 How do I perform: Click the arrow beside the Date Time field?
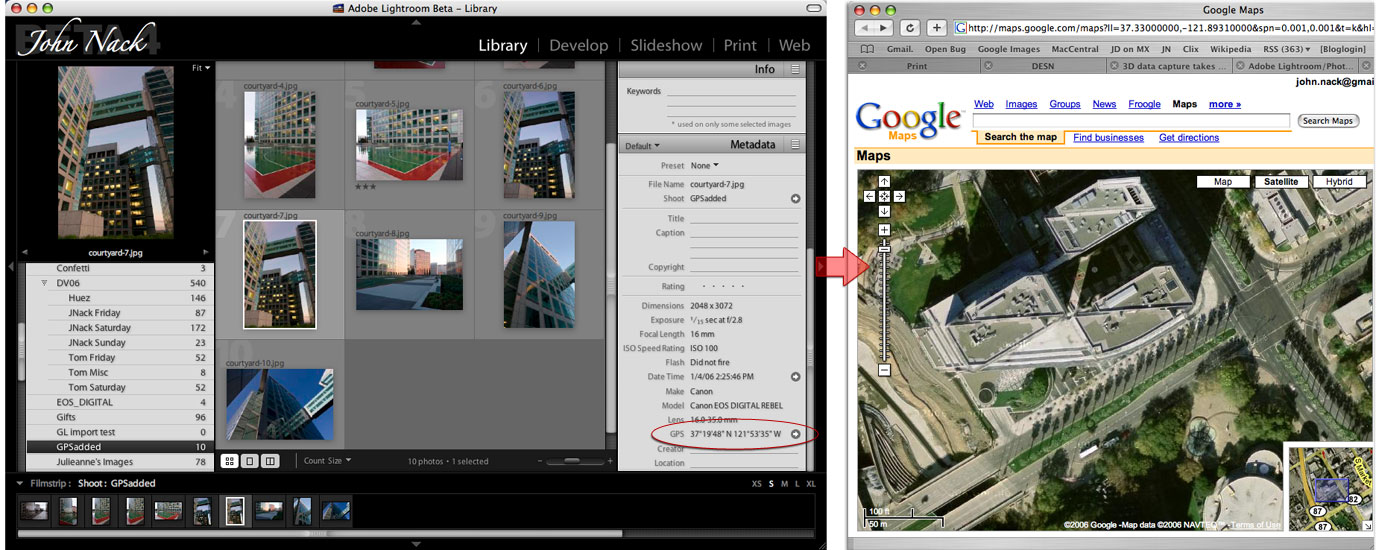coord(796,377)
